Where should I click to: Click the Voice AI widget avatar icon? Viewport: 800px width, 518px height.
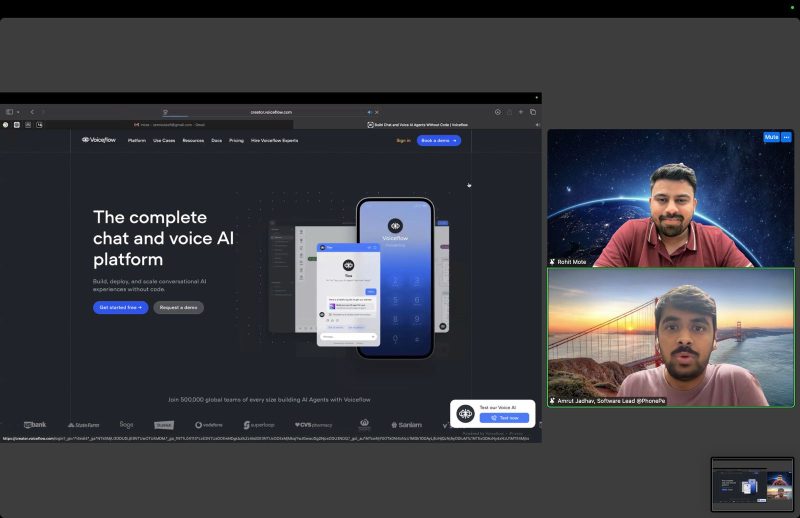465,413
